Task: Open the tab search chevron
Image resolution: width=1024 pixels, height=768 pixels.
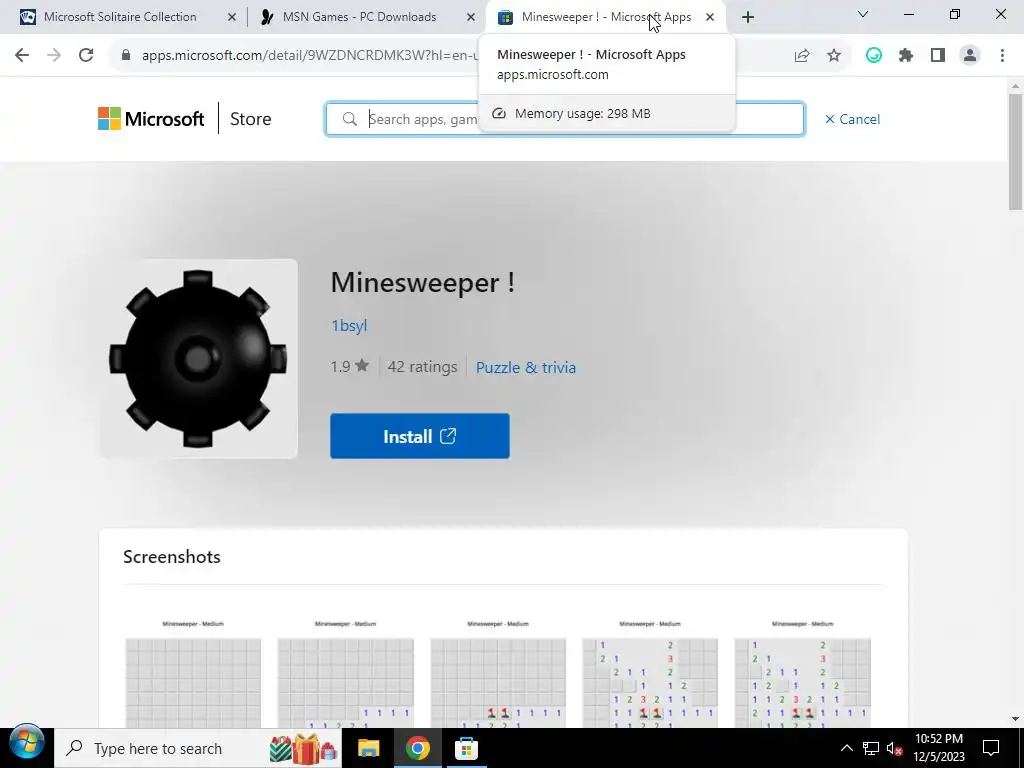Action: click(x=863, y=14)
